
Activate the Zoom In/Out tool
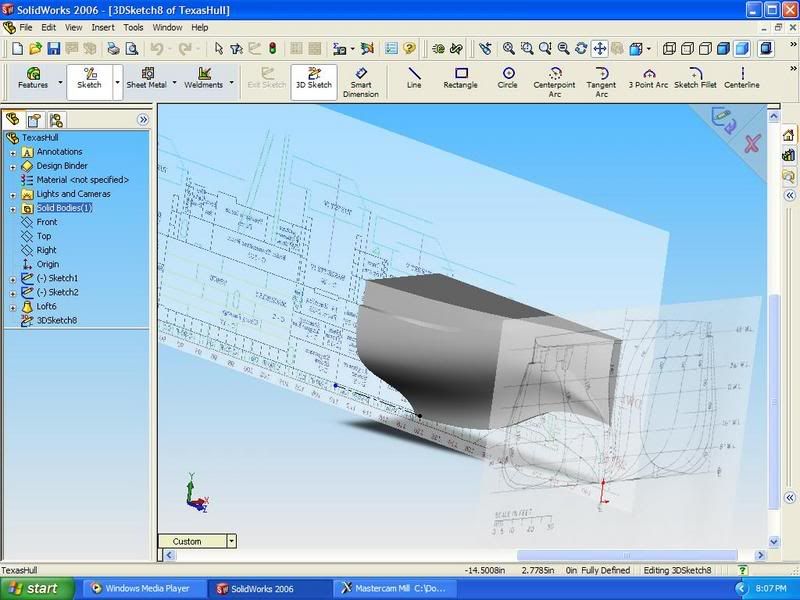pos(545,49)
